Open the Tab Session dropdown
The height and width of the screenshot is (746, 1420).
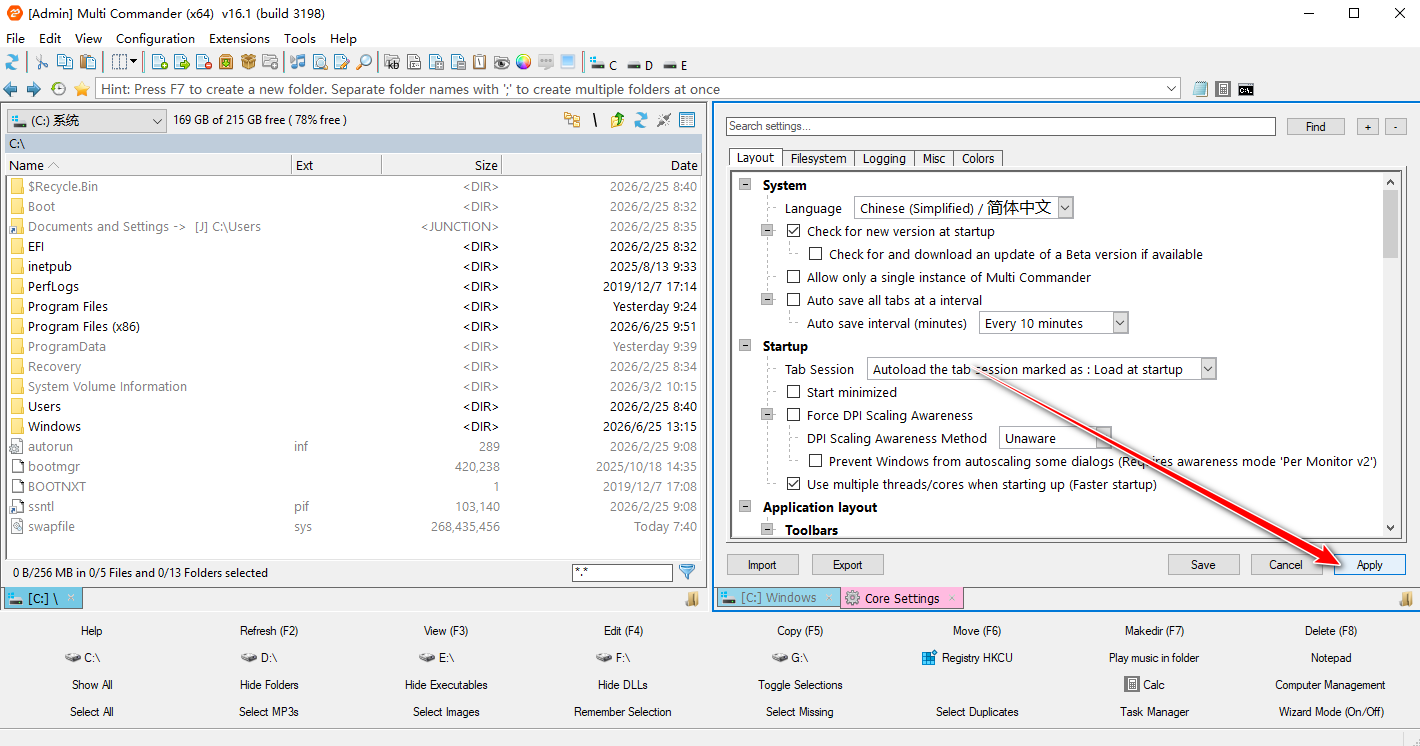(x=1042, y=369)
